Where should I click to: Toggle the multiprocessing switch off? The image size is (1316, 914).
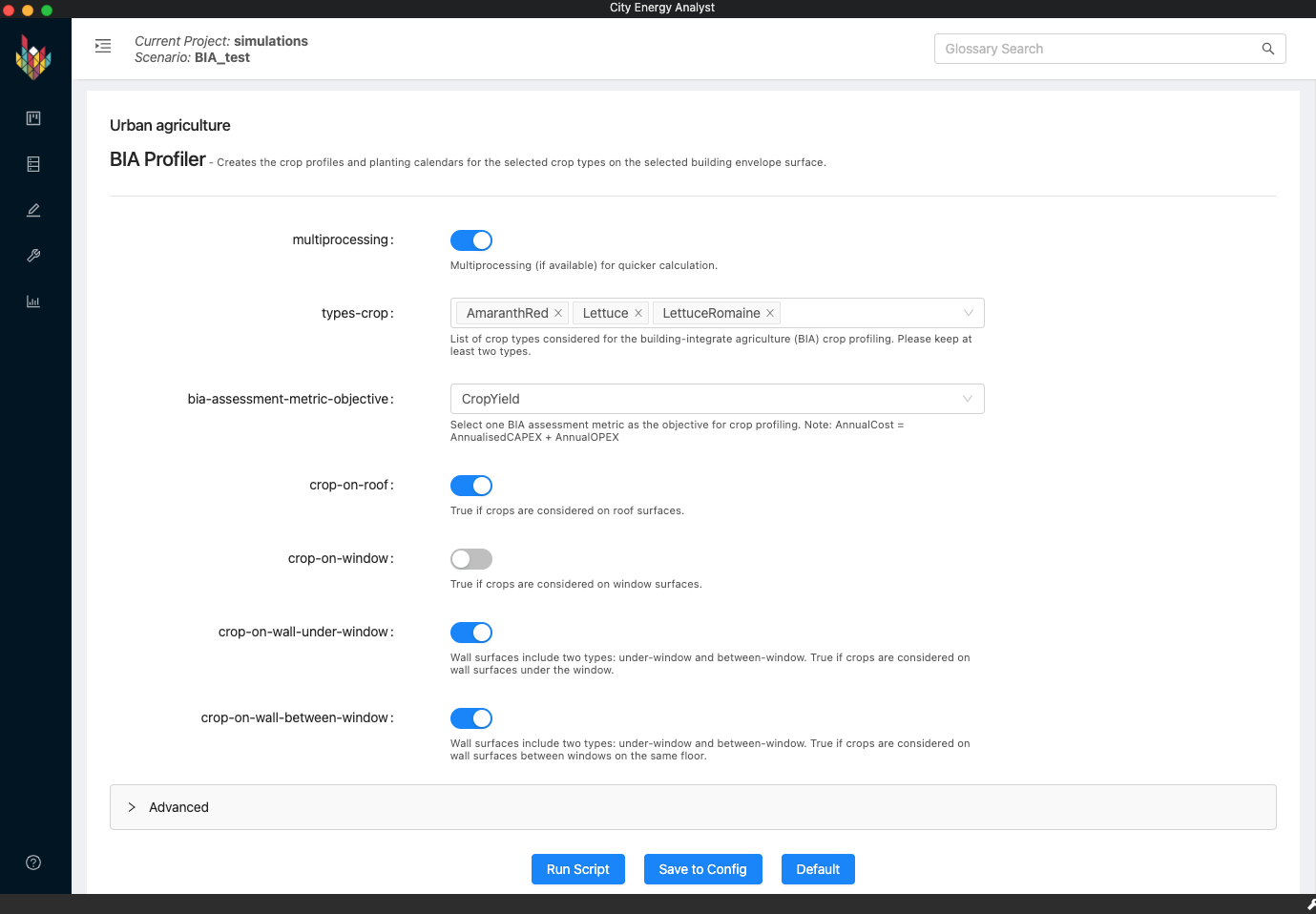(x=471, y=240)
